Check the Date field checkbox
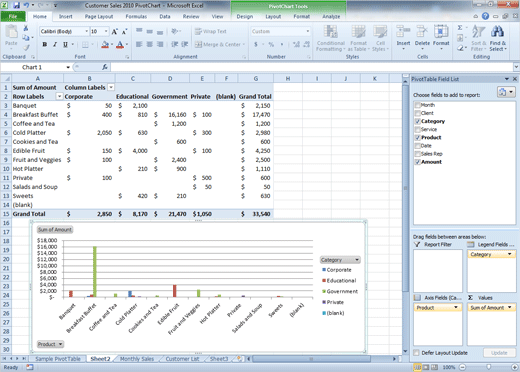 tap(417, 146)
